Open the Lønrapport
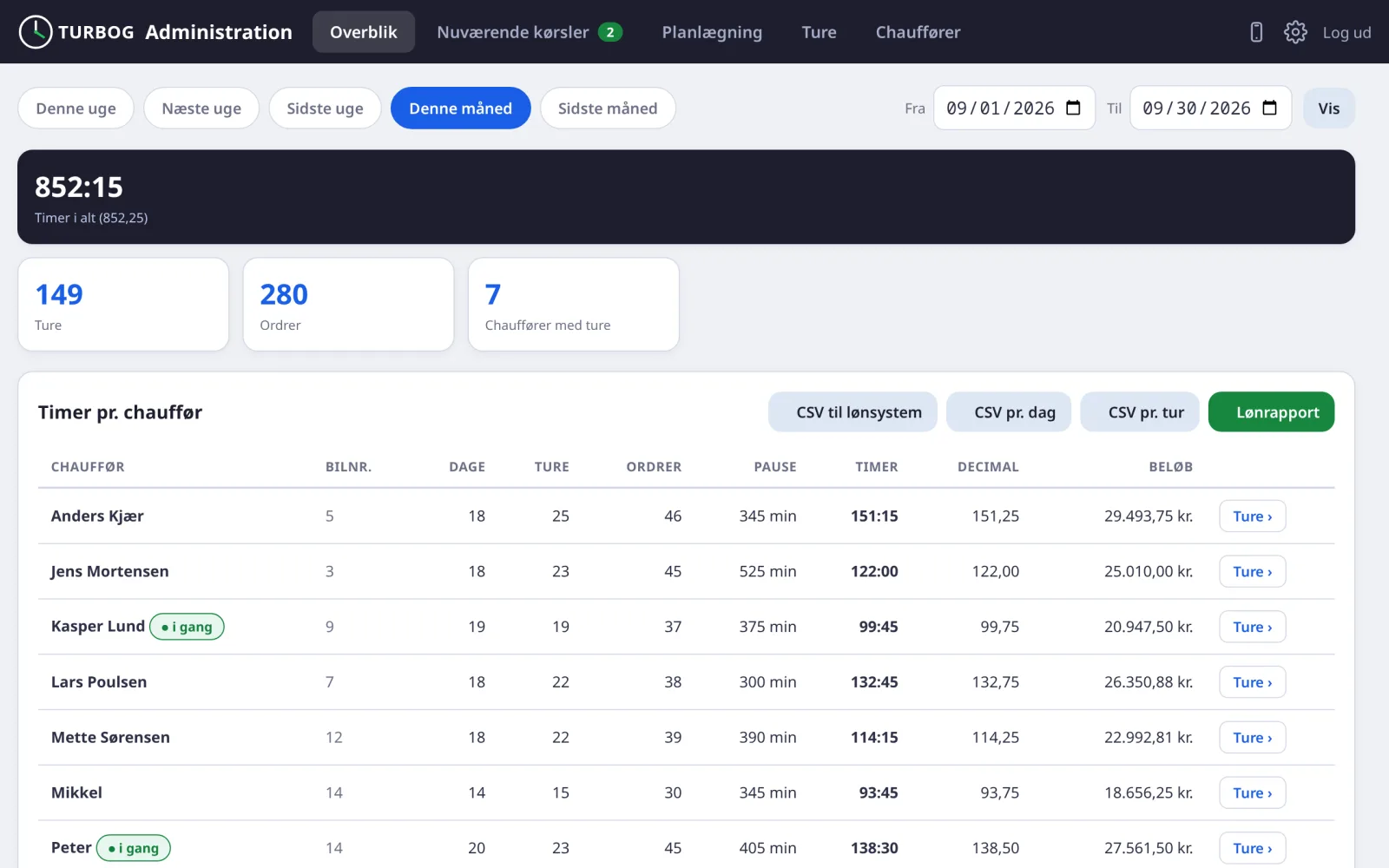 pyautogui.click(x=1271, y=412)
